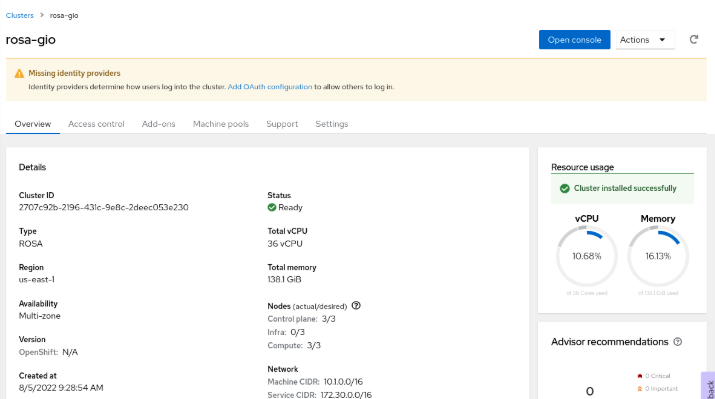
Task: Click the Resource usage heading
Action: point(582,167)
